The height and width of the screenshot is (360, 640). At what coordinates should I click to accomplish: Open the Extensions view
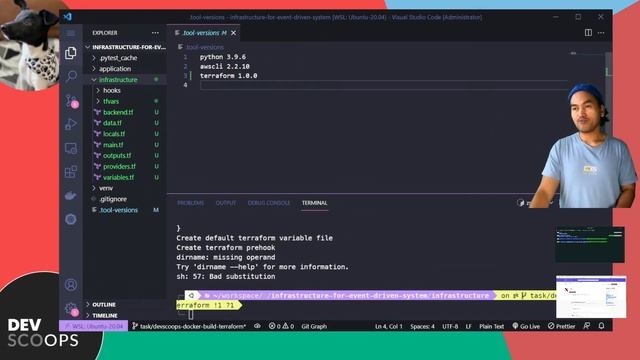click(71, 172)
